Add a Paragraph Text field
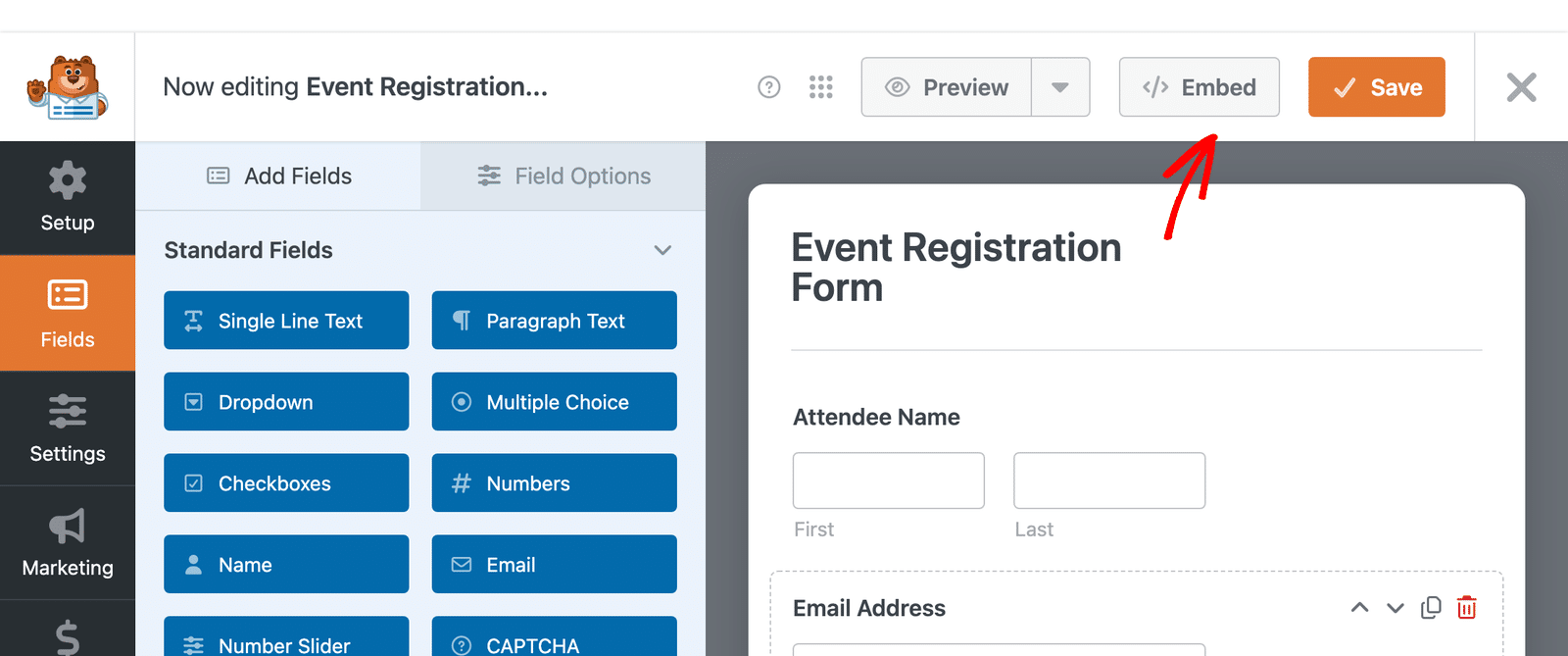Viewport: 1568px width, 656px height. pyautogui.click(x=555, y=321)
